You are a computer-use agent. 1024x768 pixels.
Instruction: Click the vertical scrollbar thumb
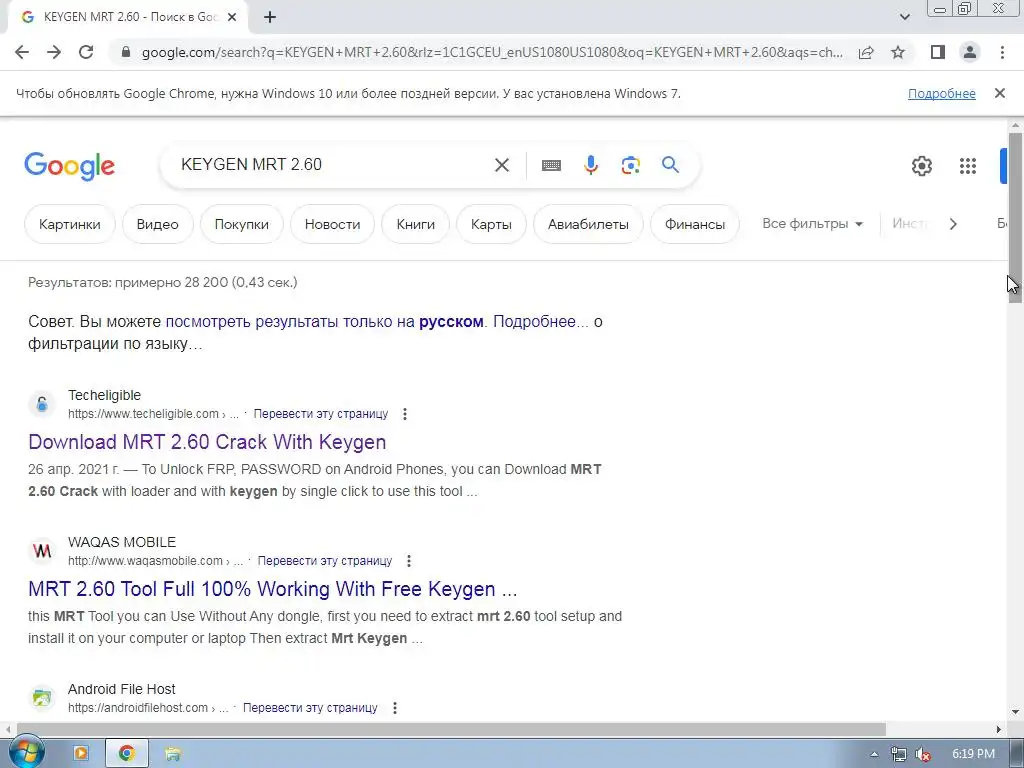pyautogui.click(x=1015, y=217)
